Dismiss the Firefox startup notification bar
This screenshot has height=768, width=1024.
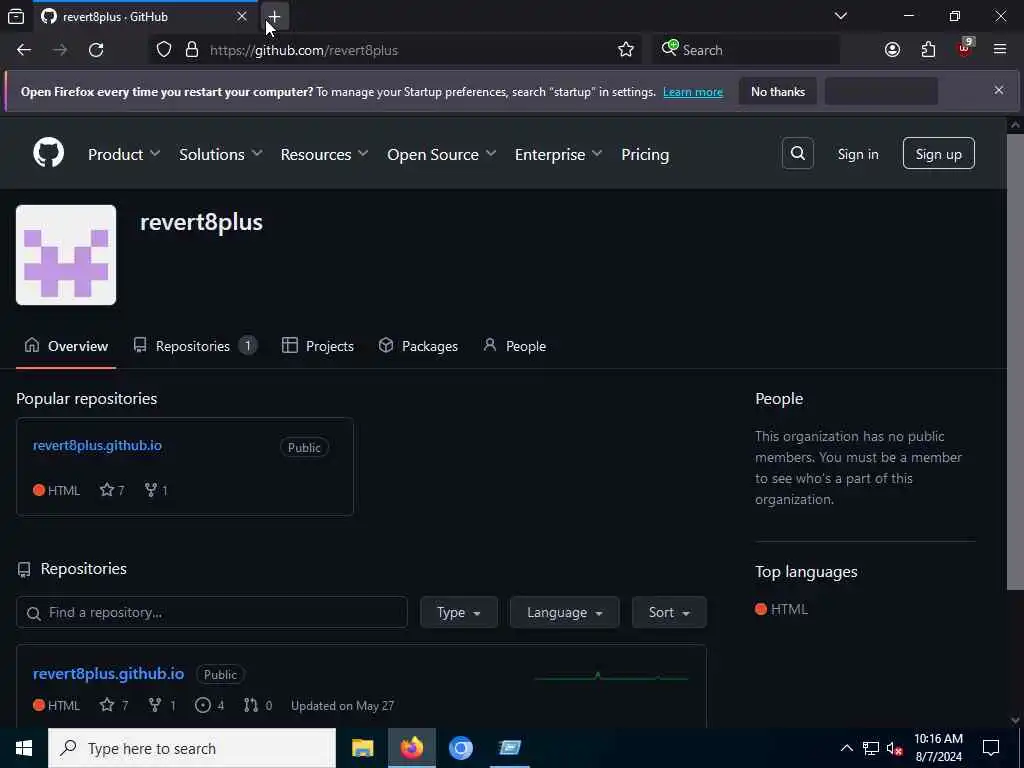pos(999,90)
